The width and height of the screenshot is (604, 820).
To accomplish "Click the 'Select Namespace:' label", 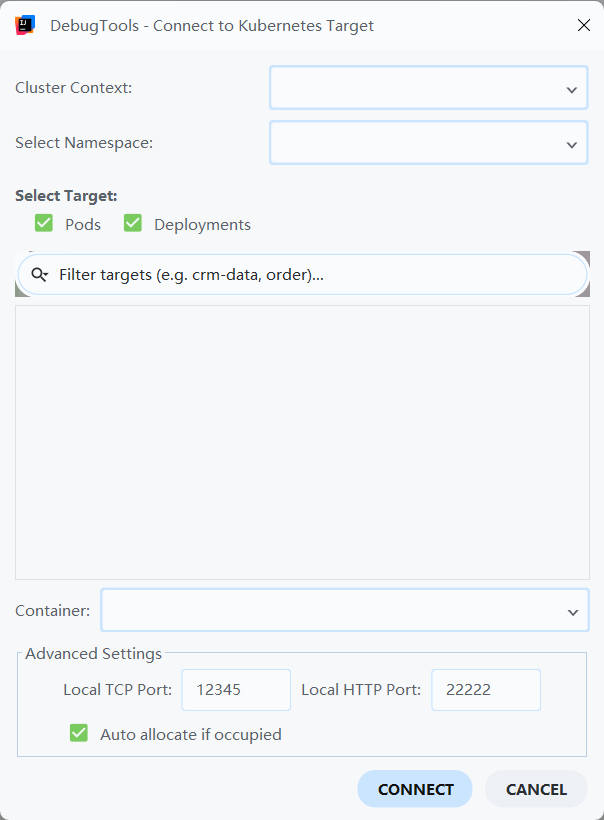I will tap(84, 143).
